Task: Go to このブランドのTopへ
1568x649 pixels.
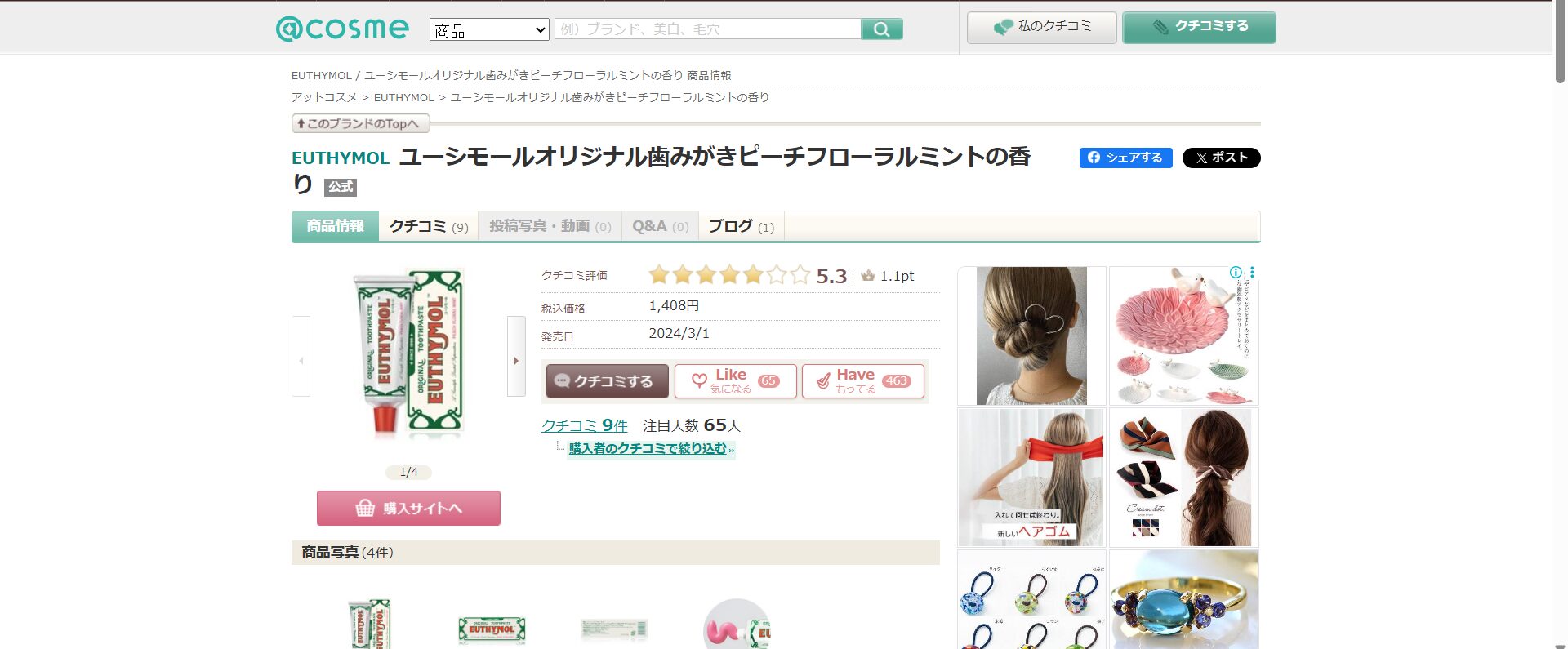Action: pos(360,123)
